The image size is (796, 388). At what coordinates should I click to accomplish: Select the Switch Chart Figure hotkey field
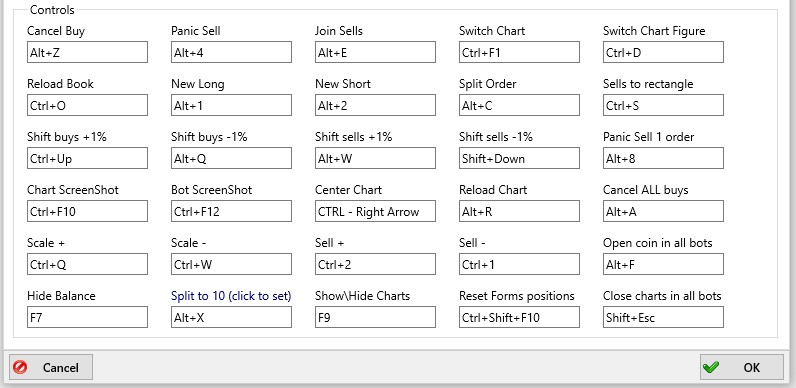coord(664,52)
